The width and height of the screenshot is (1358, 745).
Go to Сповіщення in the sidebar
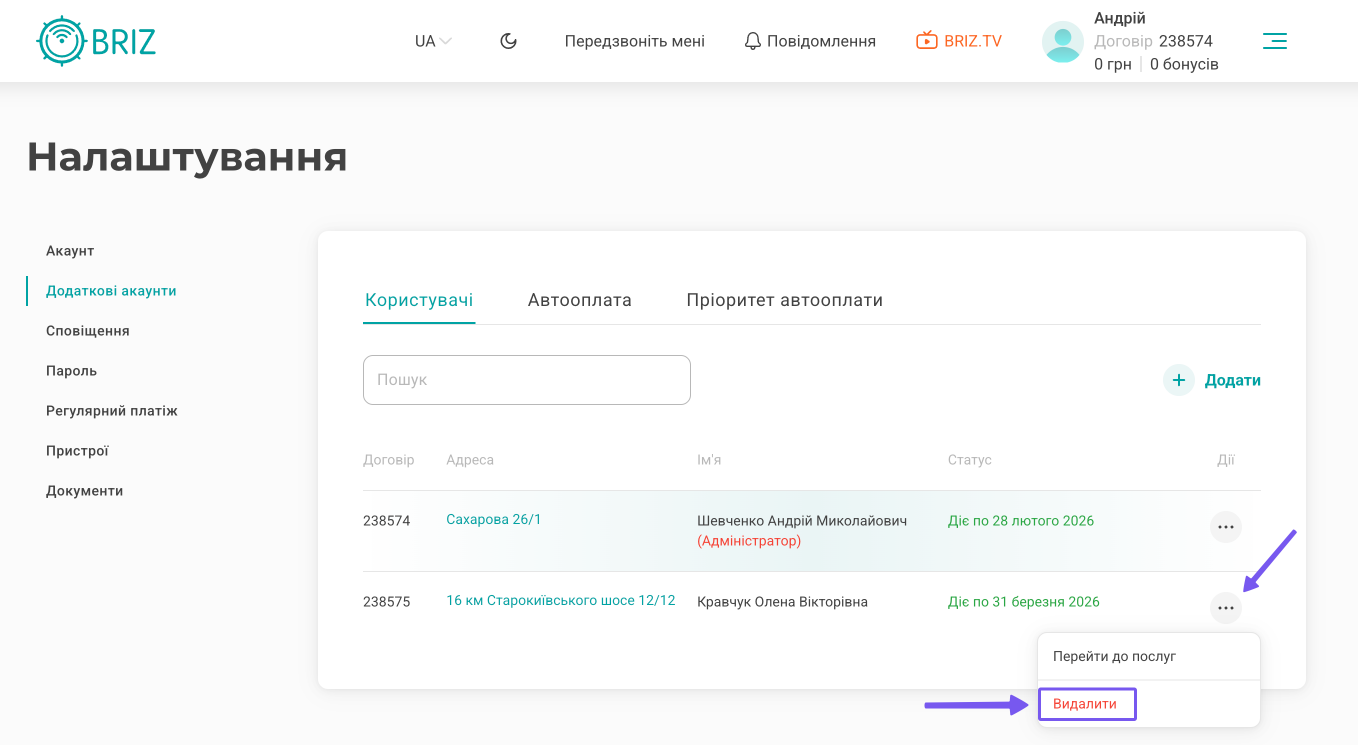point(88,331)
